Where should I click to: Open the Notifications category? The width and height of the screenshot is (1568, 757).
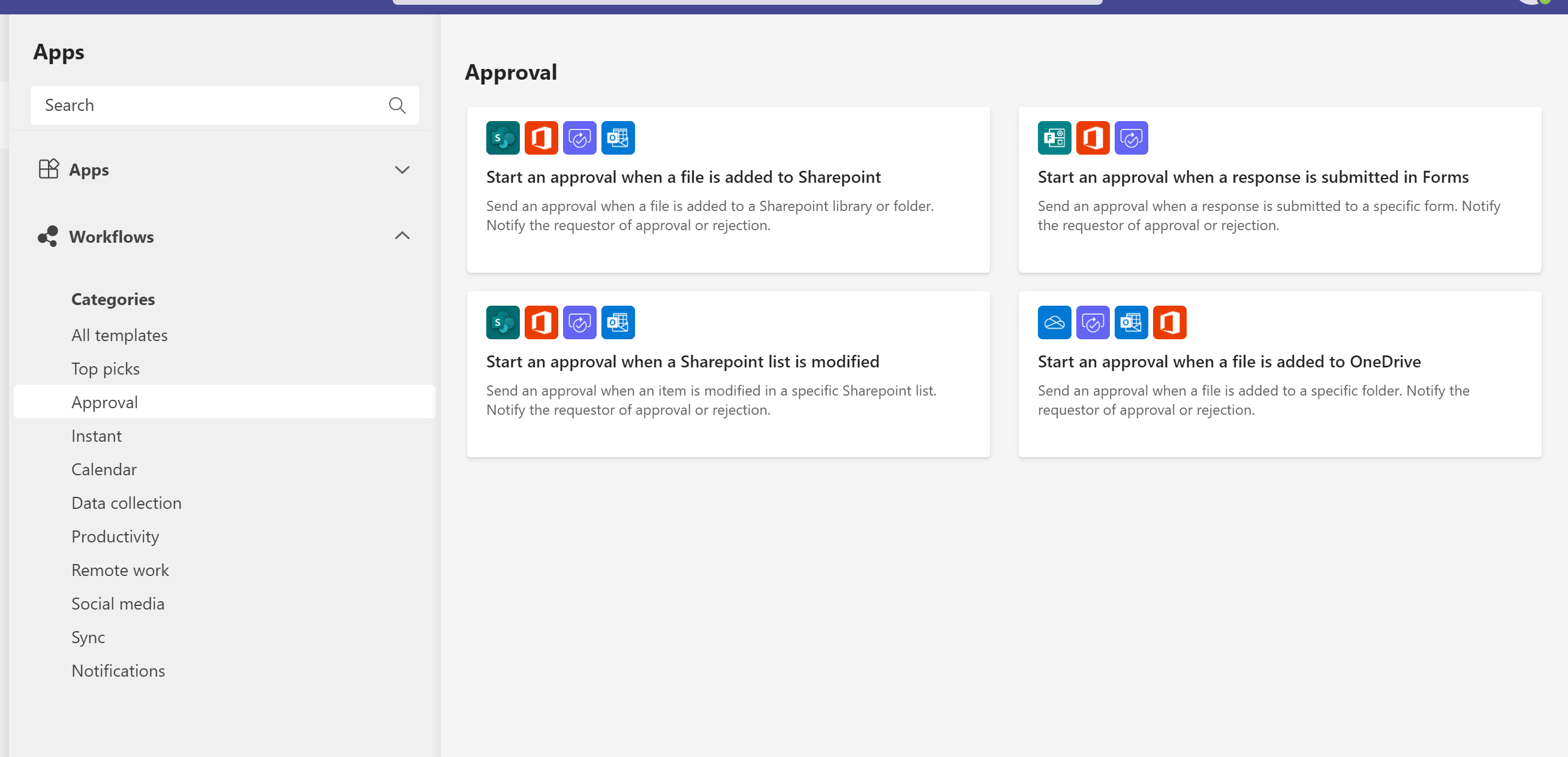pos(118,671)
